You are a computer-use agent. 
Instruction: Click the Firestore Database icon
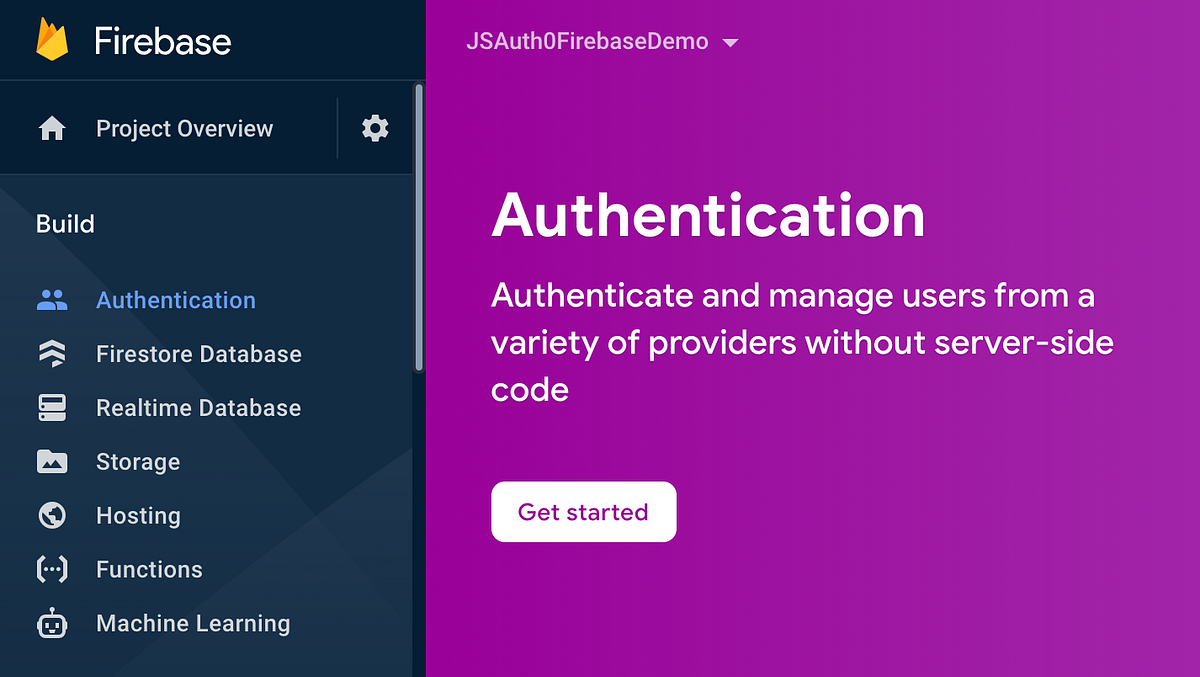(54, 353)
